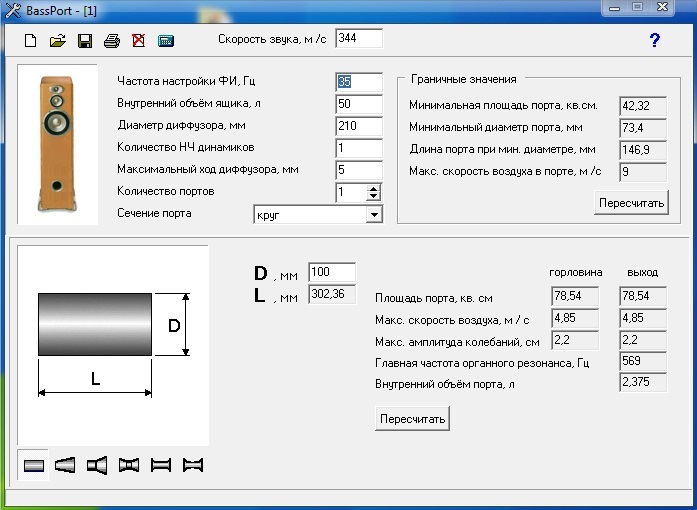Click the Длина порта value 146,9

(x=643, y=150)
